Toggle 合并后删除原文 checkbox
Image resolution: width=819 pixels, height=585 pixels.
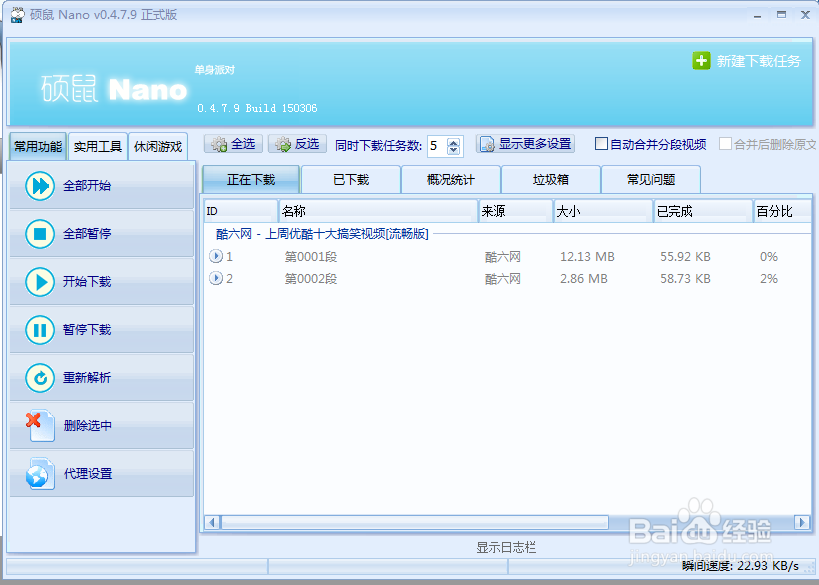[x=726, y=144]
